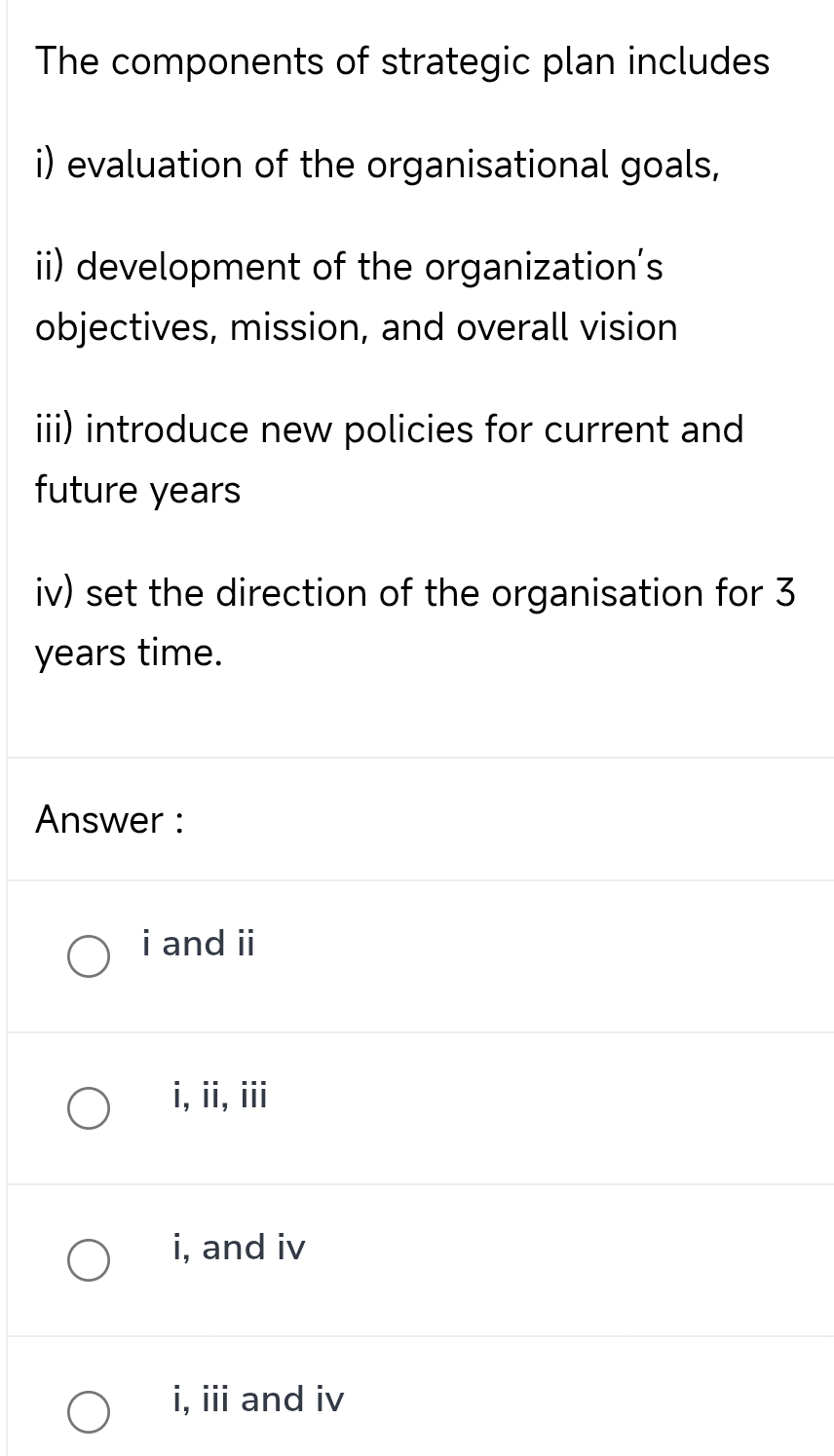
Task: Click the 'i and ii' option label
Action: point(199,943)
